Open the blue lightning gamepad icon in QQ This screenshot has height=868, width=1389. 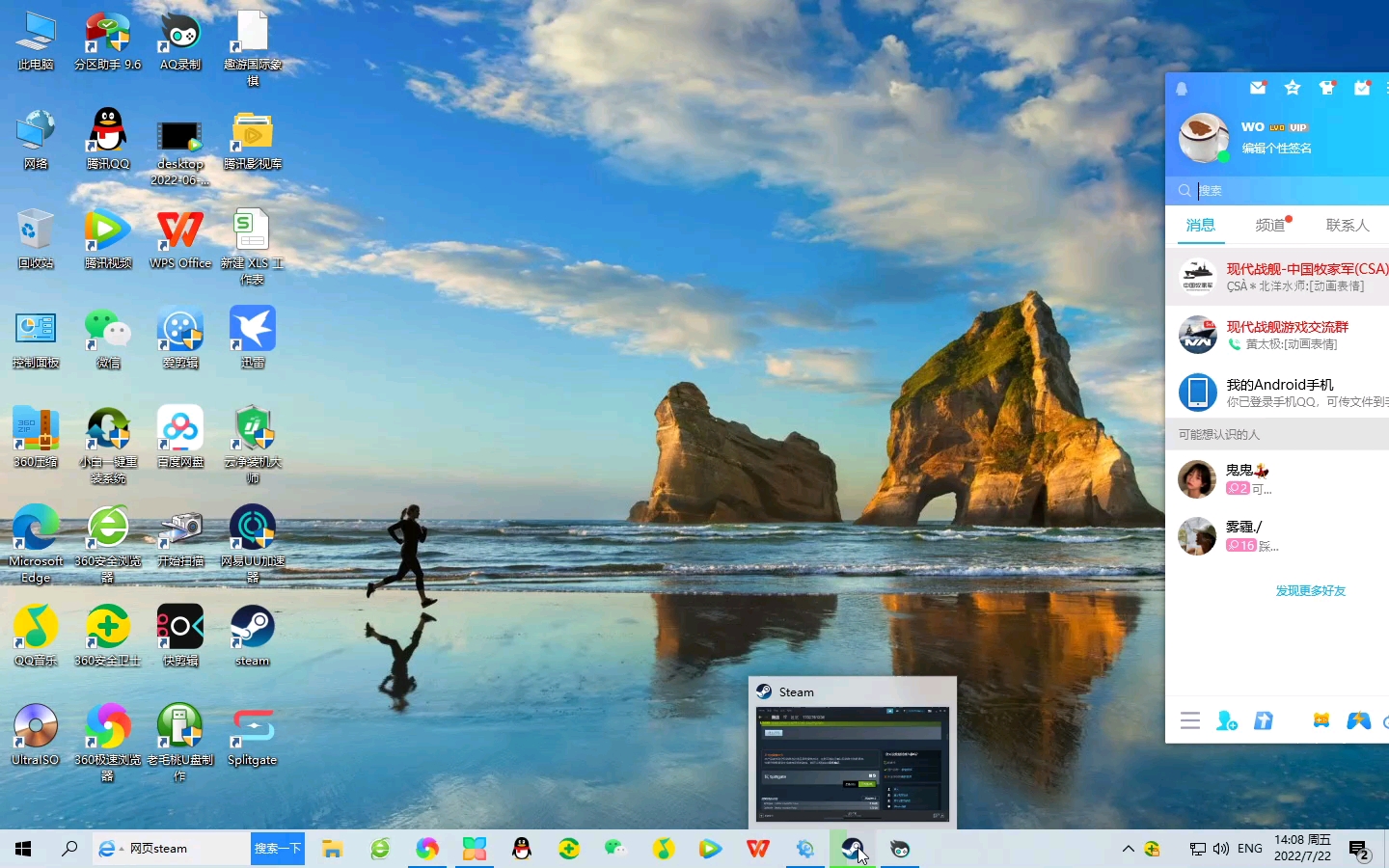point(1359,720)
